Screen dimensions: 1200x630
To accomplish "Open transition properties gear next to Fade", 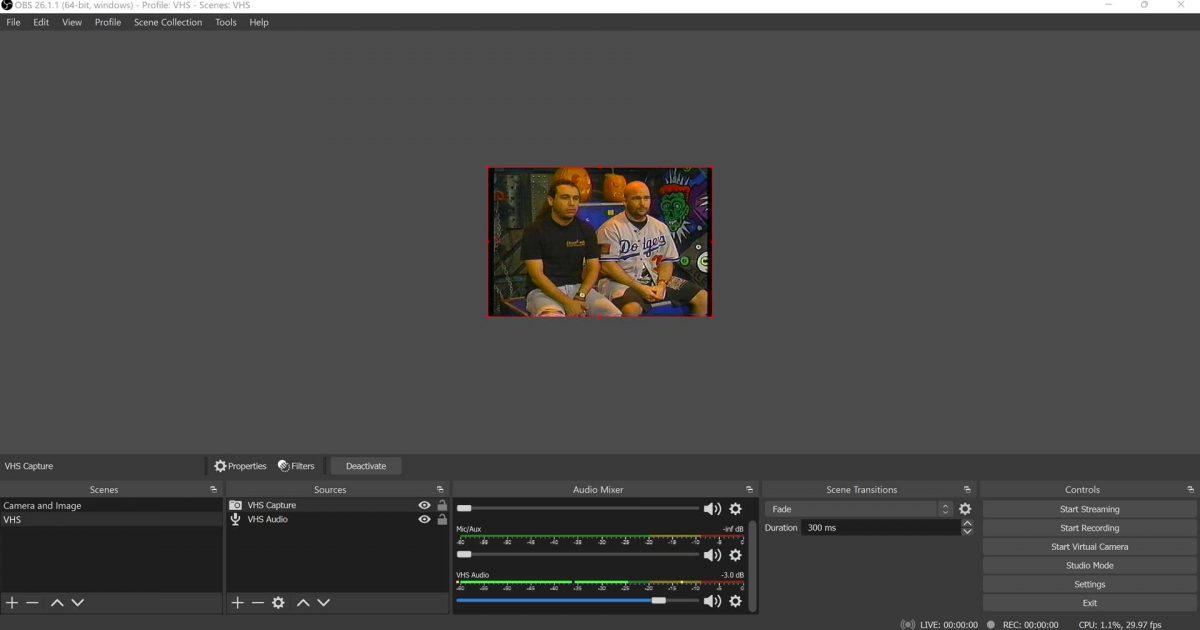I will coord(965,509).
